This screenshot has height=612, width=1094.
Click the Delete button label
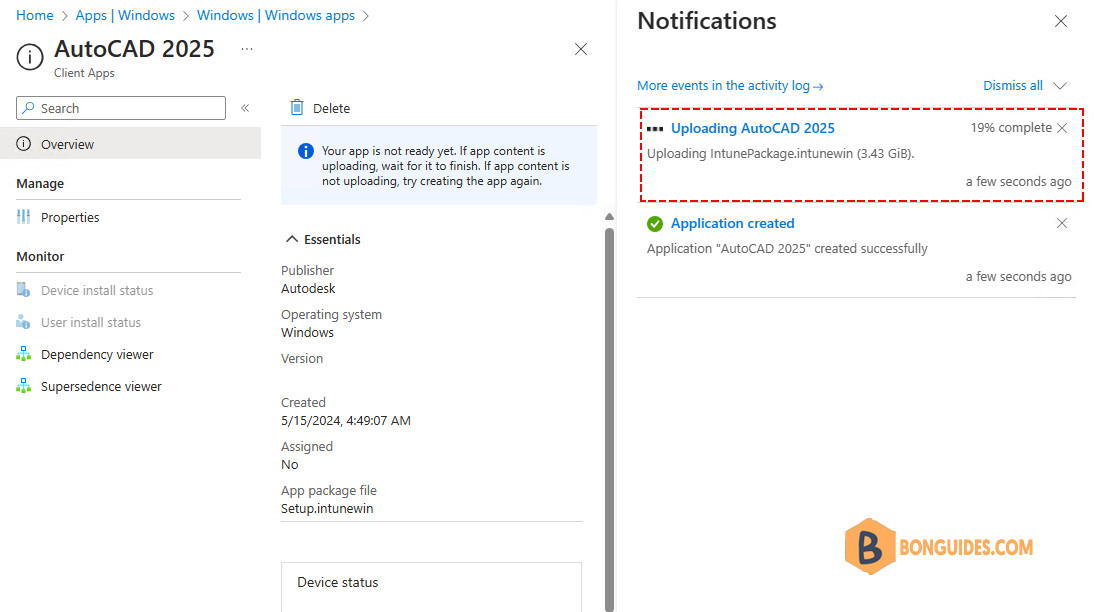(331, 108)
